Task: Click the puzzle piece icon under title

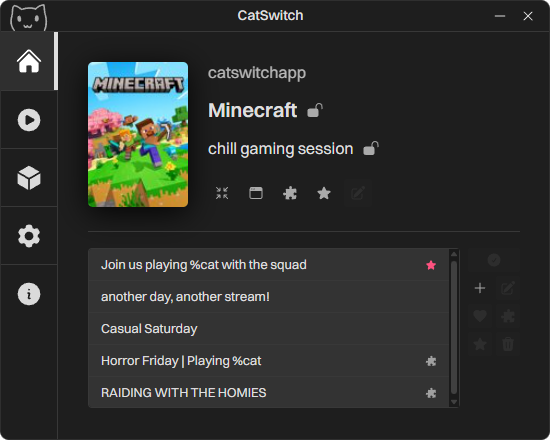Action: (x=290, y=193)
